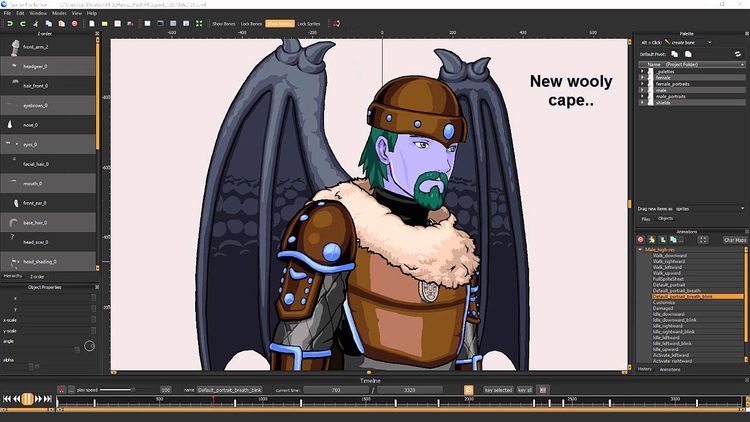Toggle the red loop button beside play speed
750x422 pixels.
(61, 389)
